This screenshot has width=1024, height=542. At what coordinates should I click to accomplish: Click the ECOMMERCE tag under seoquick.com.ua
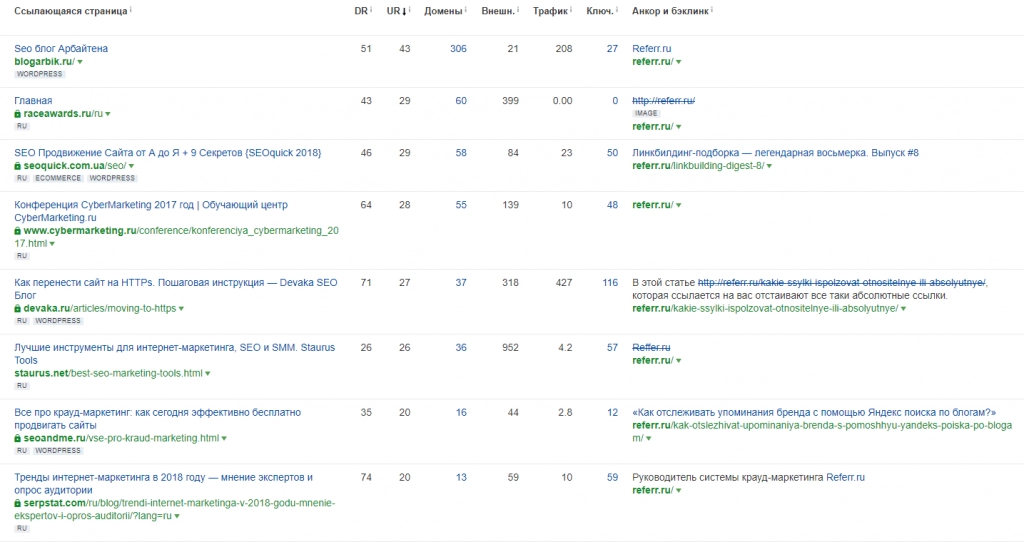[x=58, y=178]
